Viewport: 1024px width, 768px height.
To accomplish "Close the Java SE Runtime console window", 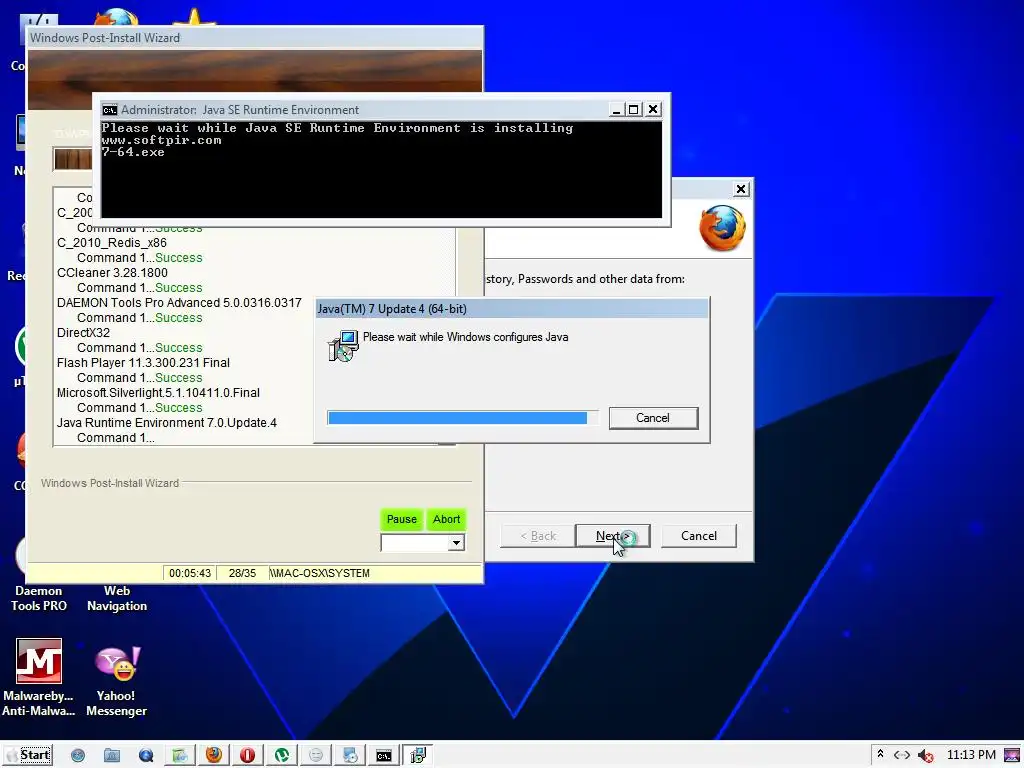I will 653,110.
